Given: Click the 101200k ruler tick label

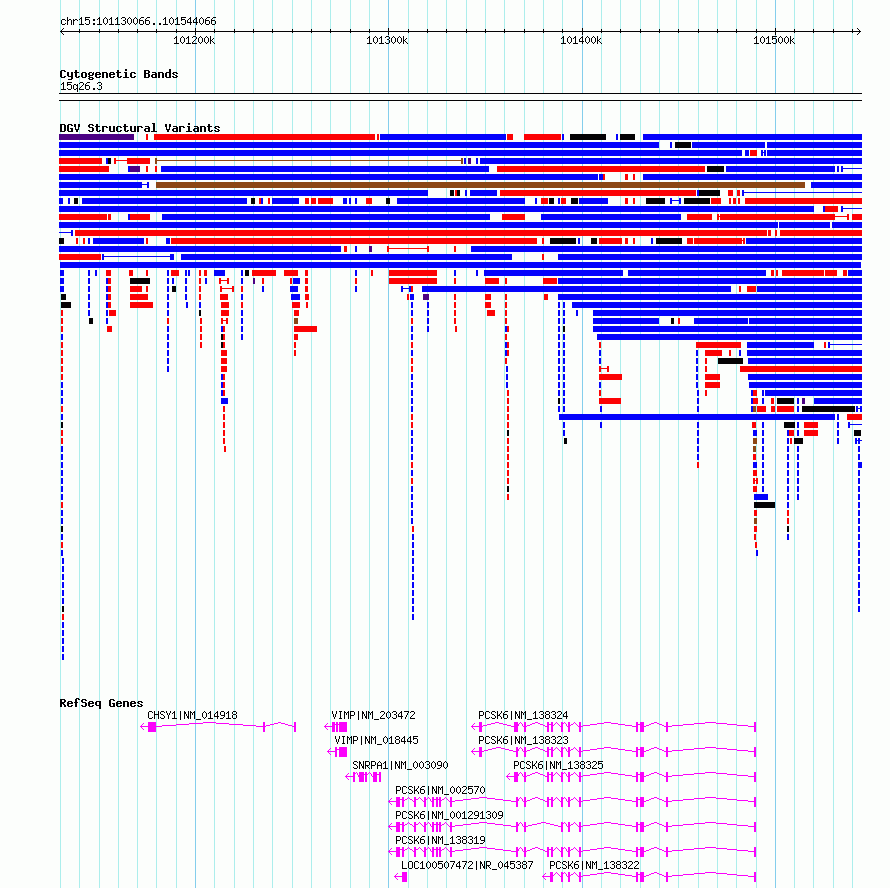Looking at the screenshot, I should point(194,40).
